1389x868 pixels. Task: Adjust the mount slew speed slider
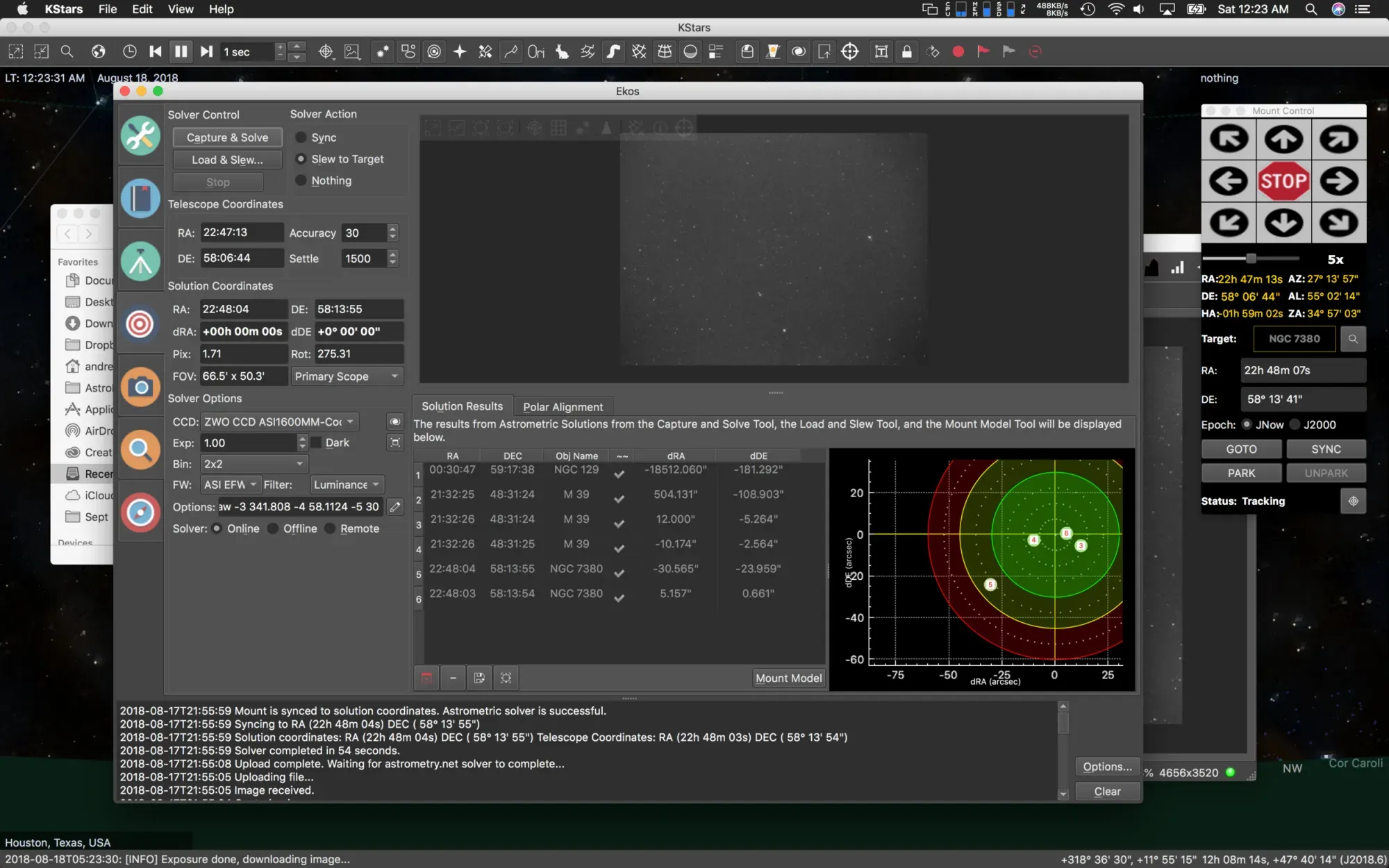[1251, 259]
